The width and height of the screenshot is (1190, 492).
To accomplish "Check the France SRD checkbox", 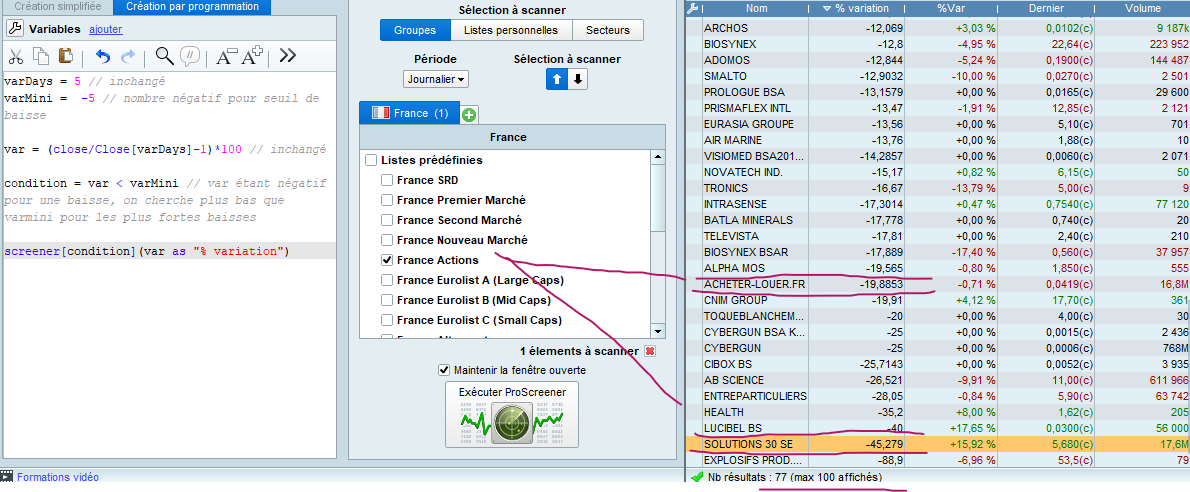I will (387, 180).
